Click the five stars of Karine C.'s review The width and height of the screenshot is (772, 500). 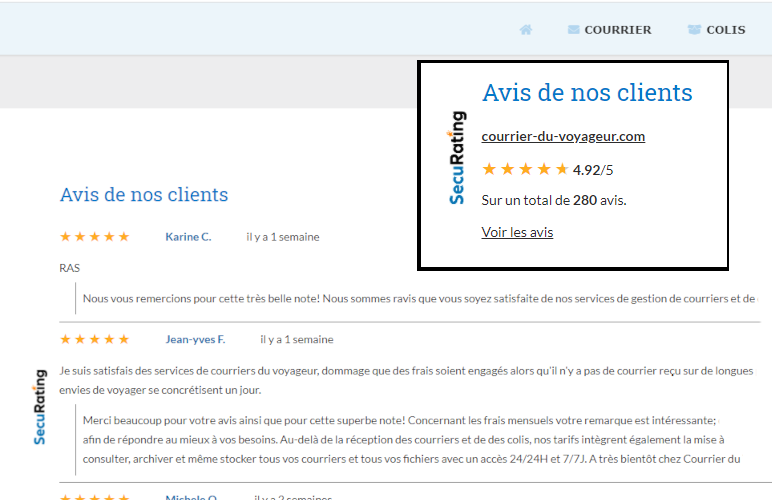(95, 237)
